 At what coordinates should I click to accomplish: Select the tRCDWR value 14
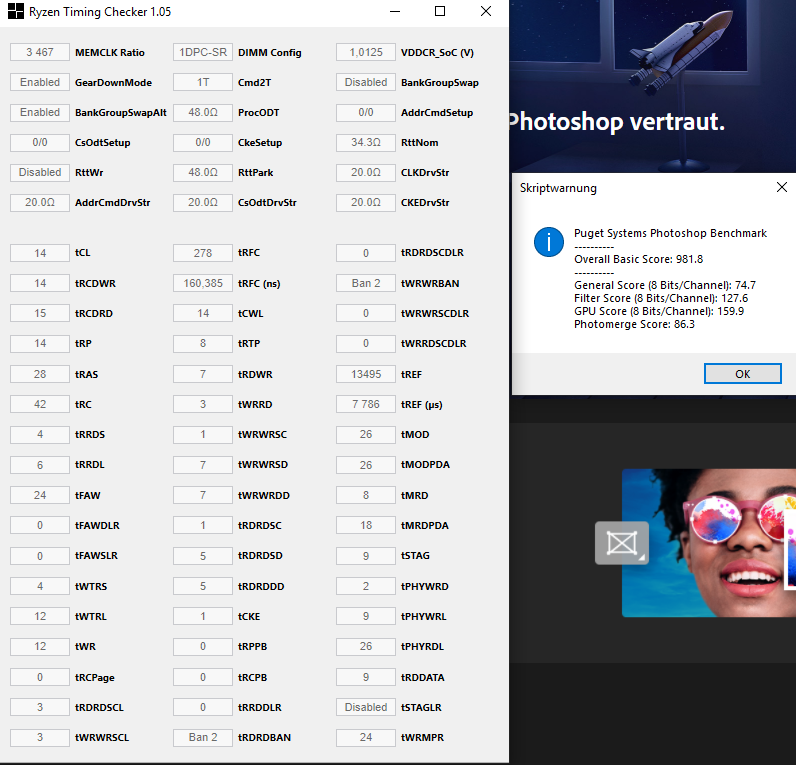coord(40,283)
